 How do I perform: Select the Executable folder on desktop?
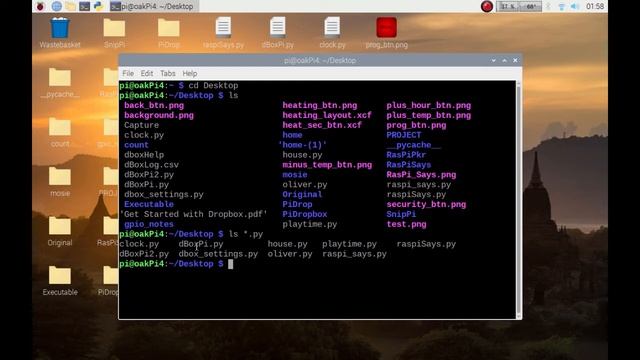pyautogui.click(x=60, y=281)
